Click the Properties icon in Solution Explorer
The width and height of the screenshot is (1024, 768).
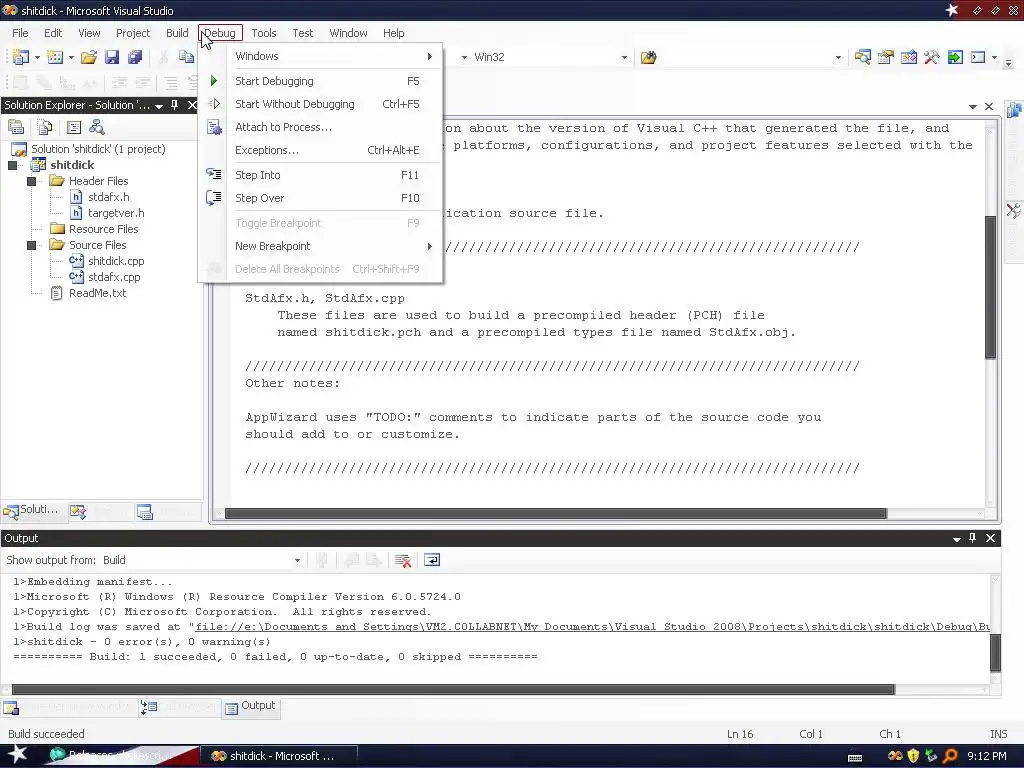pos(16,127)
